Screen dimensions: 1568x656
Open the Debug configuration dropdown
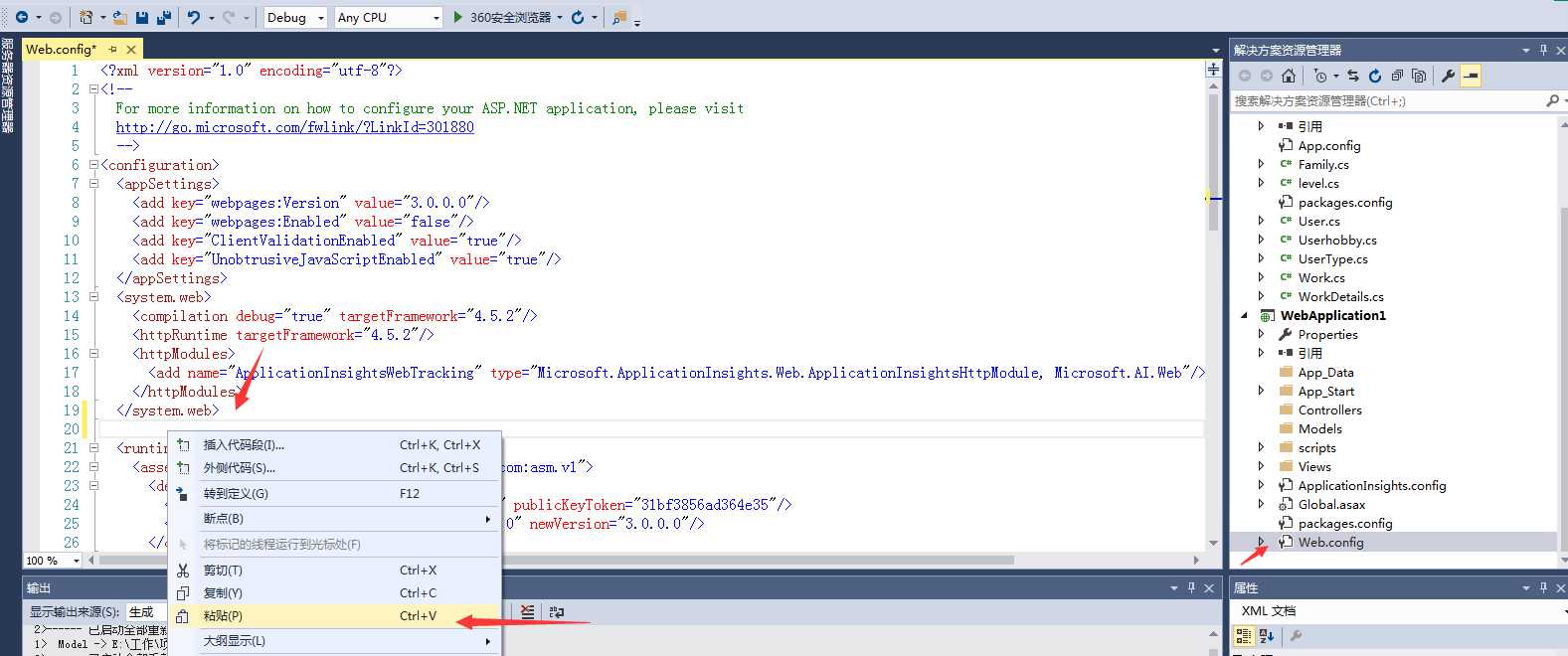321,18
